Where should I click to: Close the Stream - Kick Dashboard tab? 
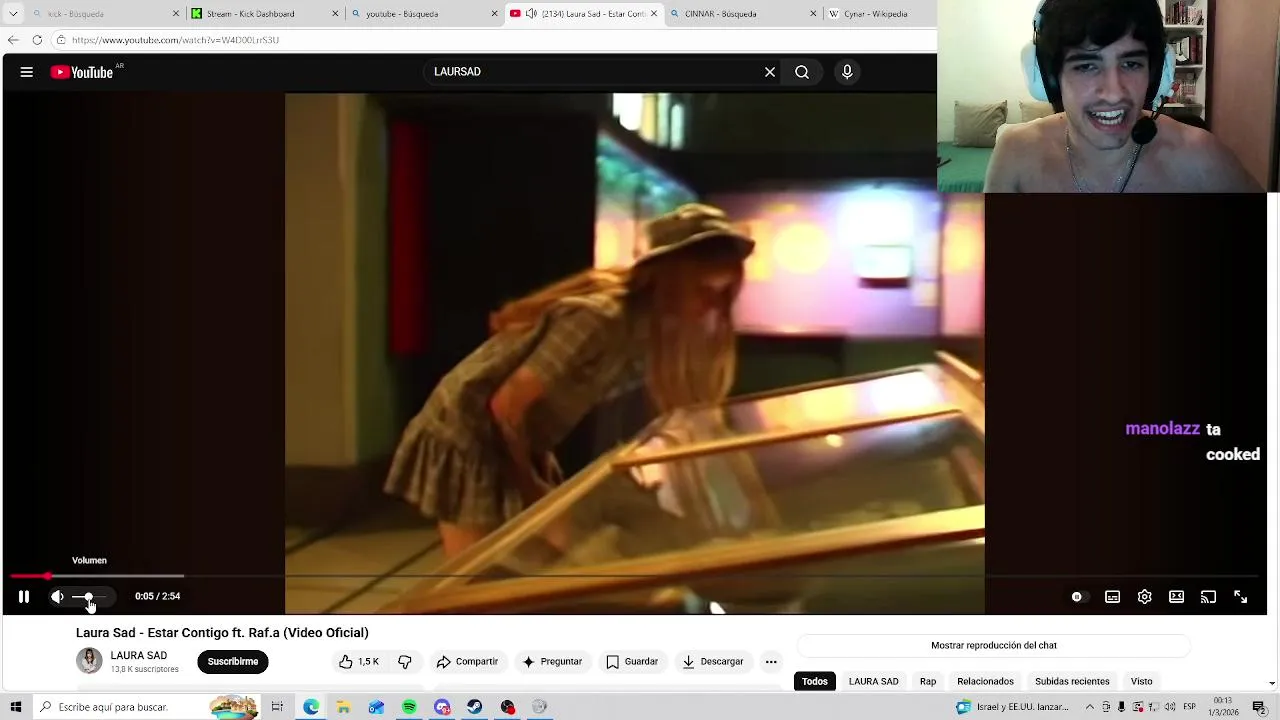pos(335,14)
